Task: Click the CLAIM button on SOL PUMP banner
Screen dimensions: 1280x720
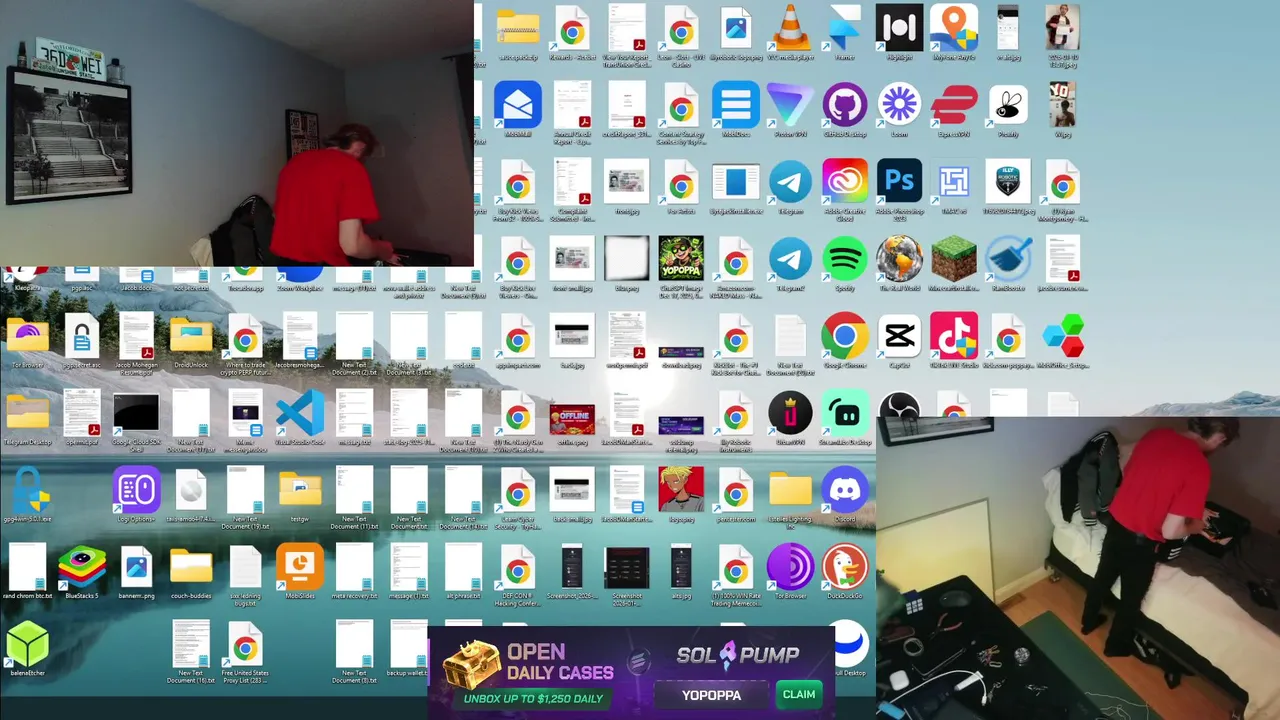Action: (799, 695)
